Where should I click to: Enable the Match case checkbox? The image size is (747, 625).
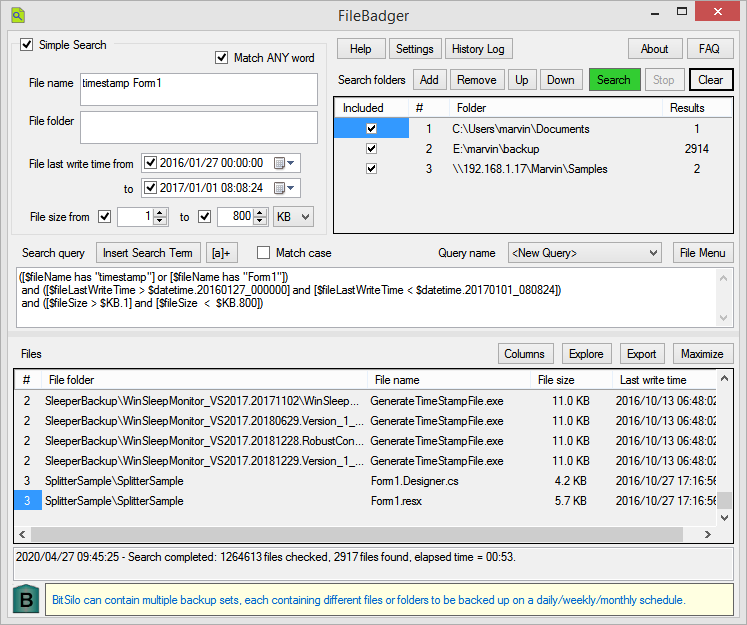[263, 252]
